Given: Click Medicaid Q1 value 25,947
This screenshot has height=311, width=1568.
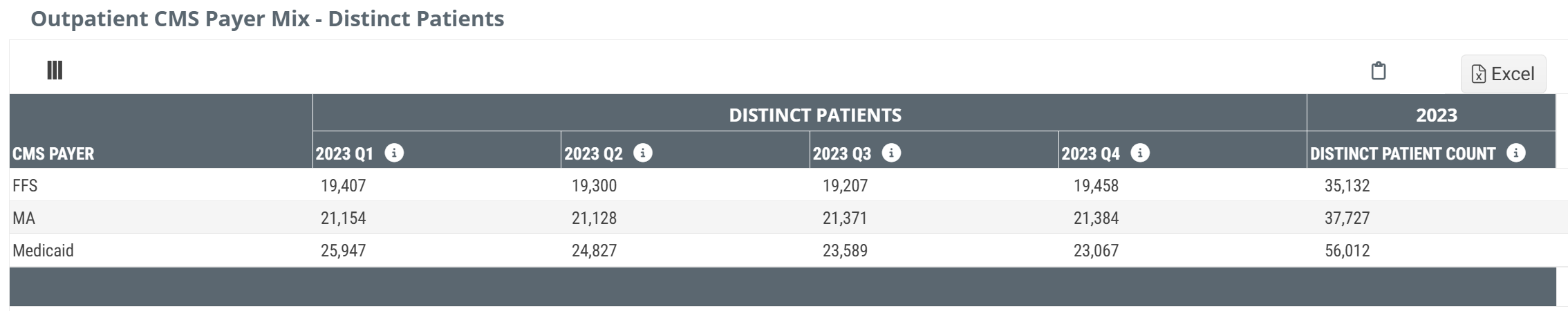Looking at the screenshot, I should pos(343,250).
